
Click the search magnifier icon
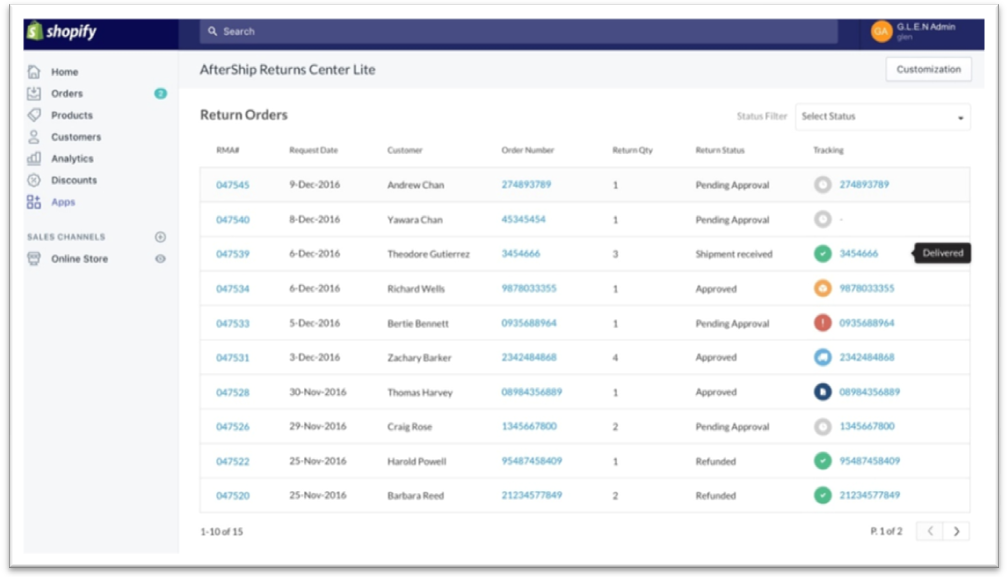[x=213, y=31]
